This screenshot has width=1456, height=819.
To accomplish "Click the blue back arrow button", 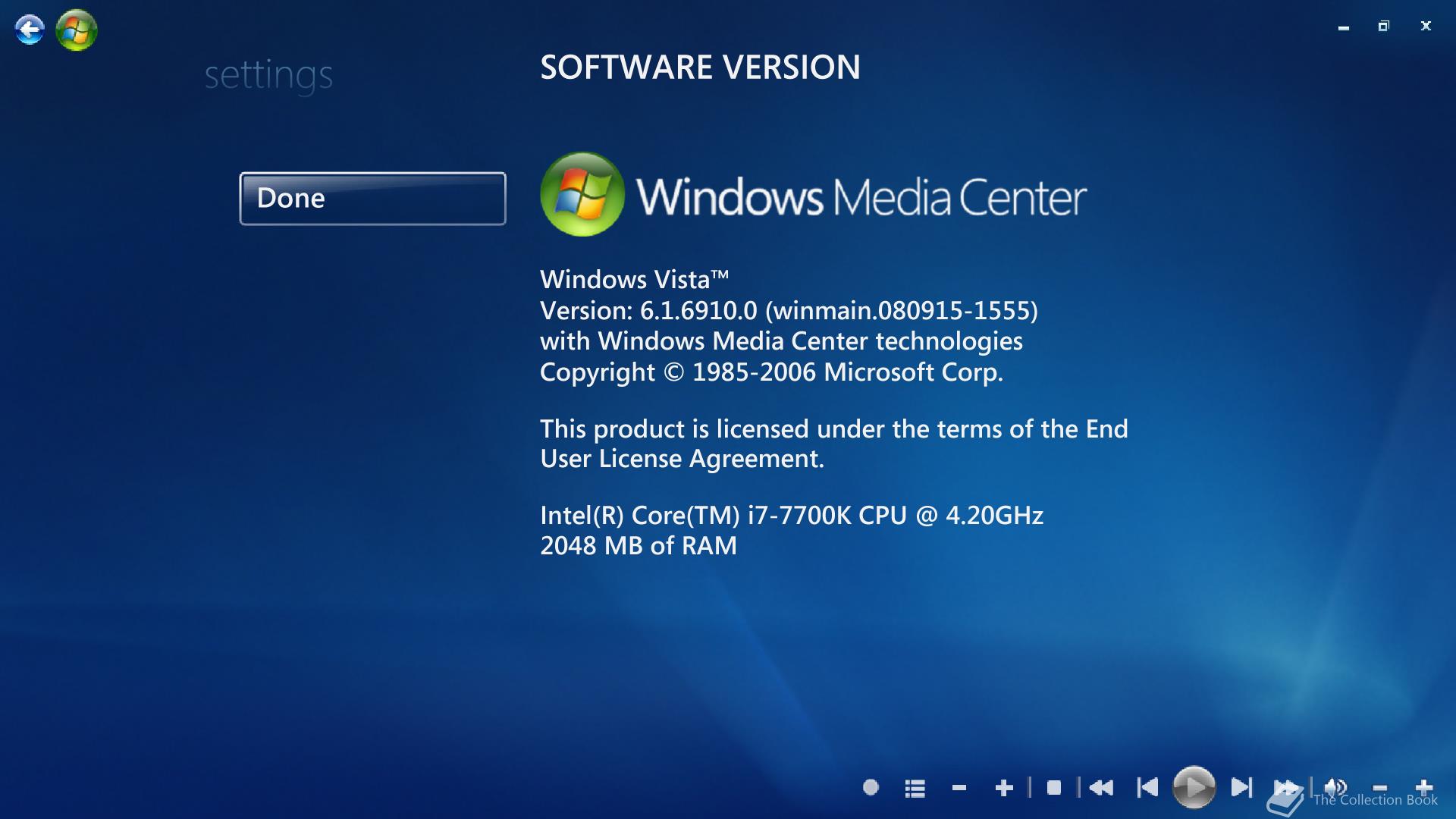I will (x=30, y=30).
